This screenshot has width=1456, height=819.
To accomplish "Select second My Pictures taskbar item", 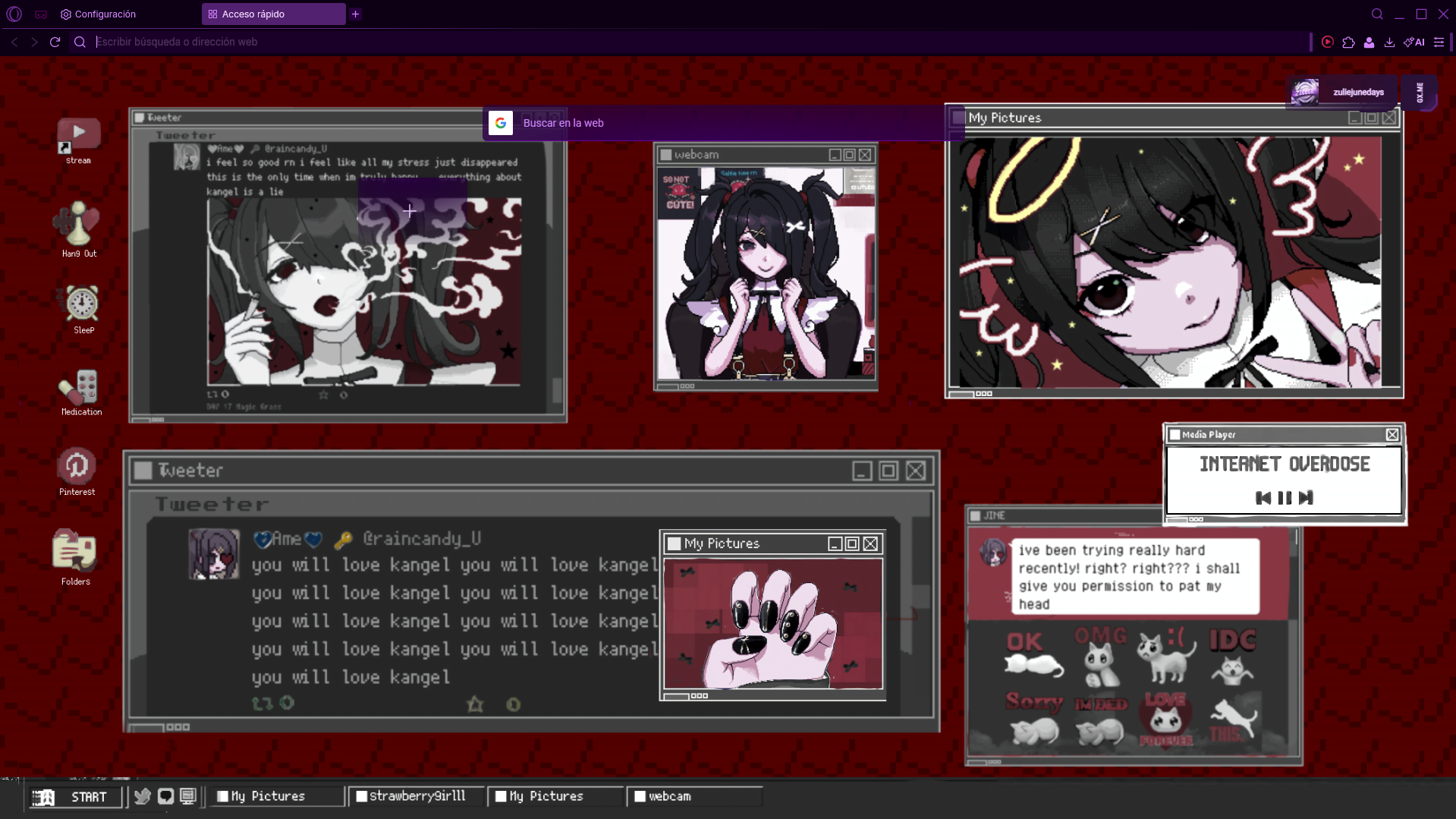I will (555, 796).
